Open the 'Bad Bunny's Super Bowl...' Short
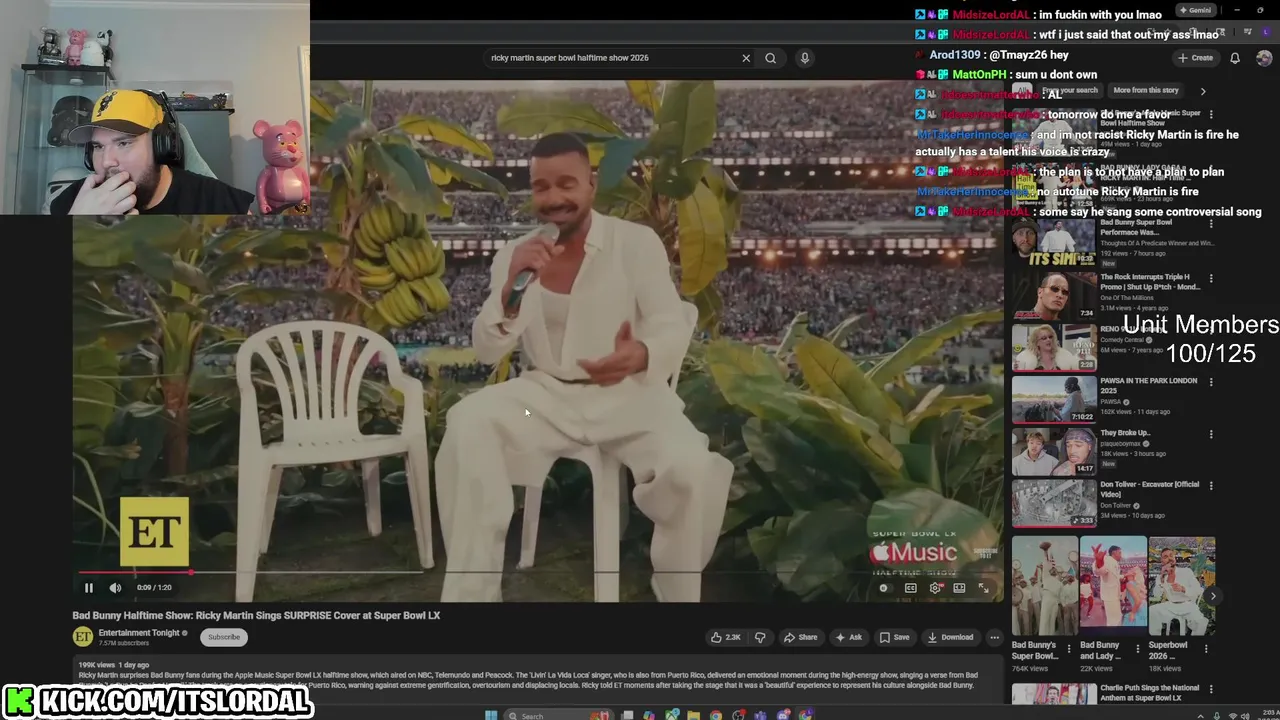Image resolution: width=1280 pixels, height=720 pixels. pos(1045,586)
